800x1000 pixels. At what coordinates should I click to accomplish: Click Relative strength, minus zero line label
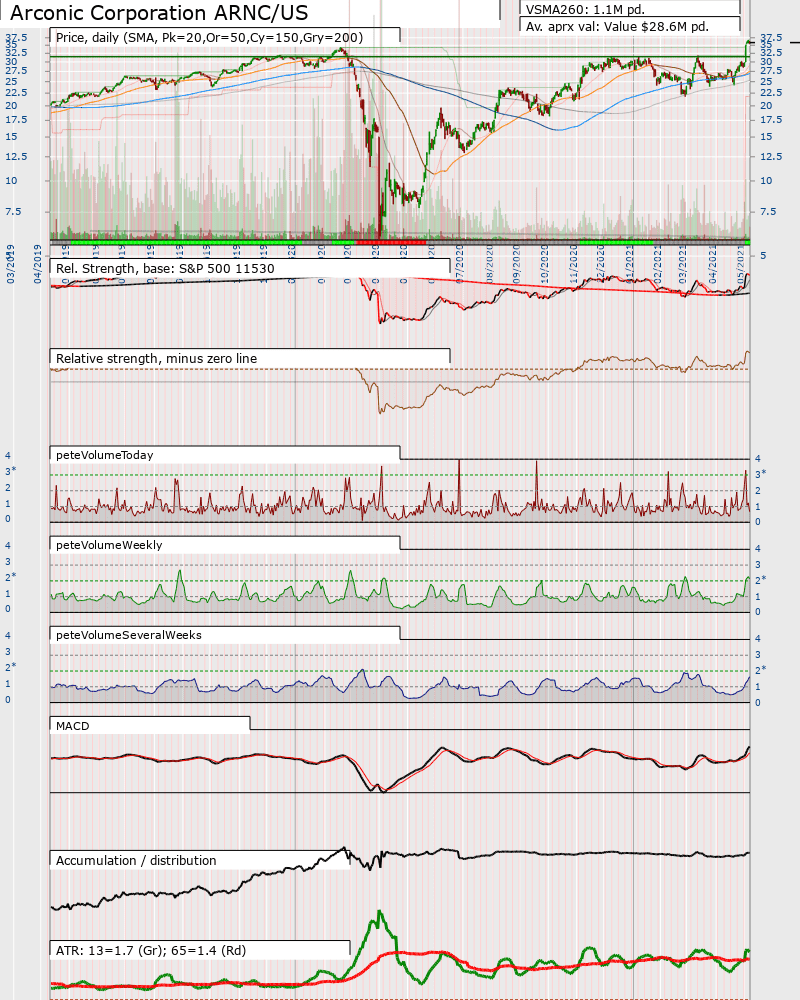(163, 357)
